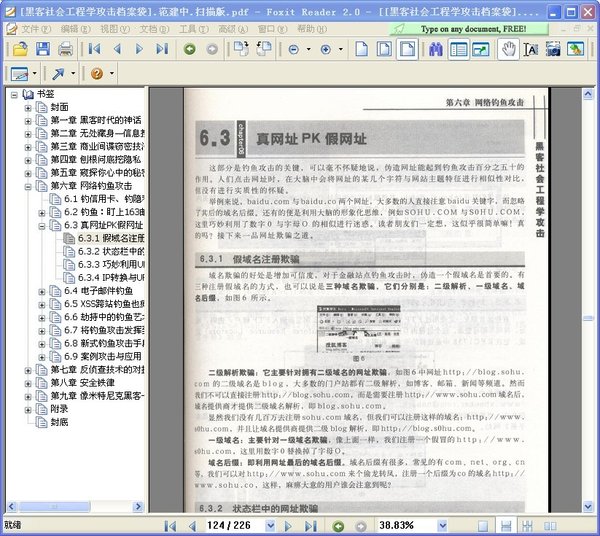Select the 封底 bookmark
The image size is (600, 536).
pos(59,422)
